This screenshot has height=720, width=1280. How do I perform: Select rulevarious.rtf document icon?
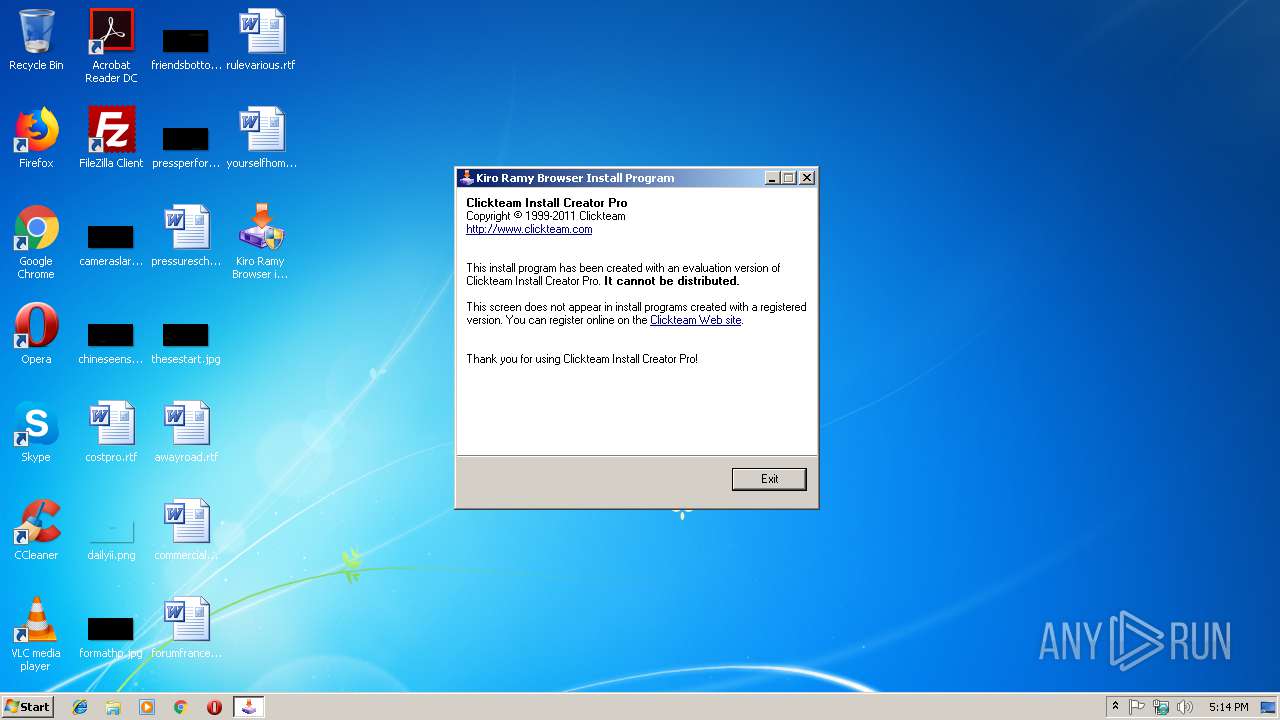(261, 40)
